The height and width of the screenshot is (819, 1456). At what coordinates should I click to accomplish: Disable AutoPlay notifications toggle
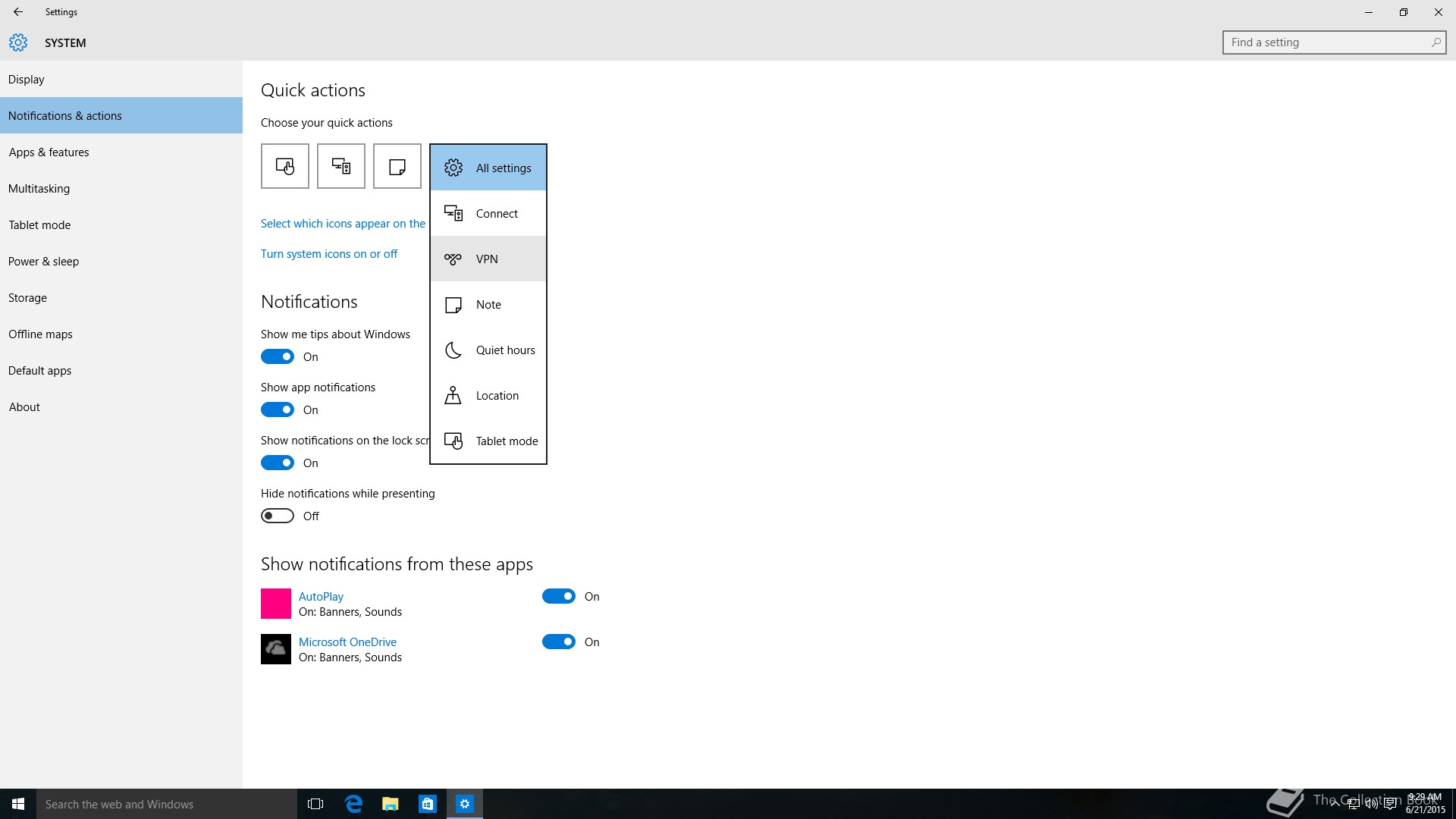559,597
